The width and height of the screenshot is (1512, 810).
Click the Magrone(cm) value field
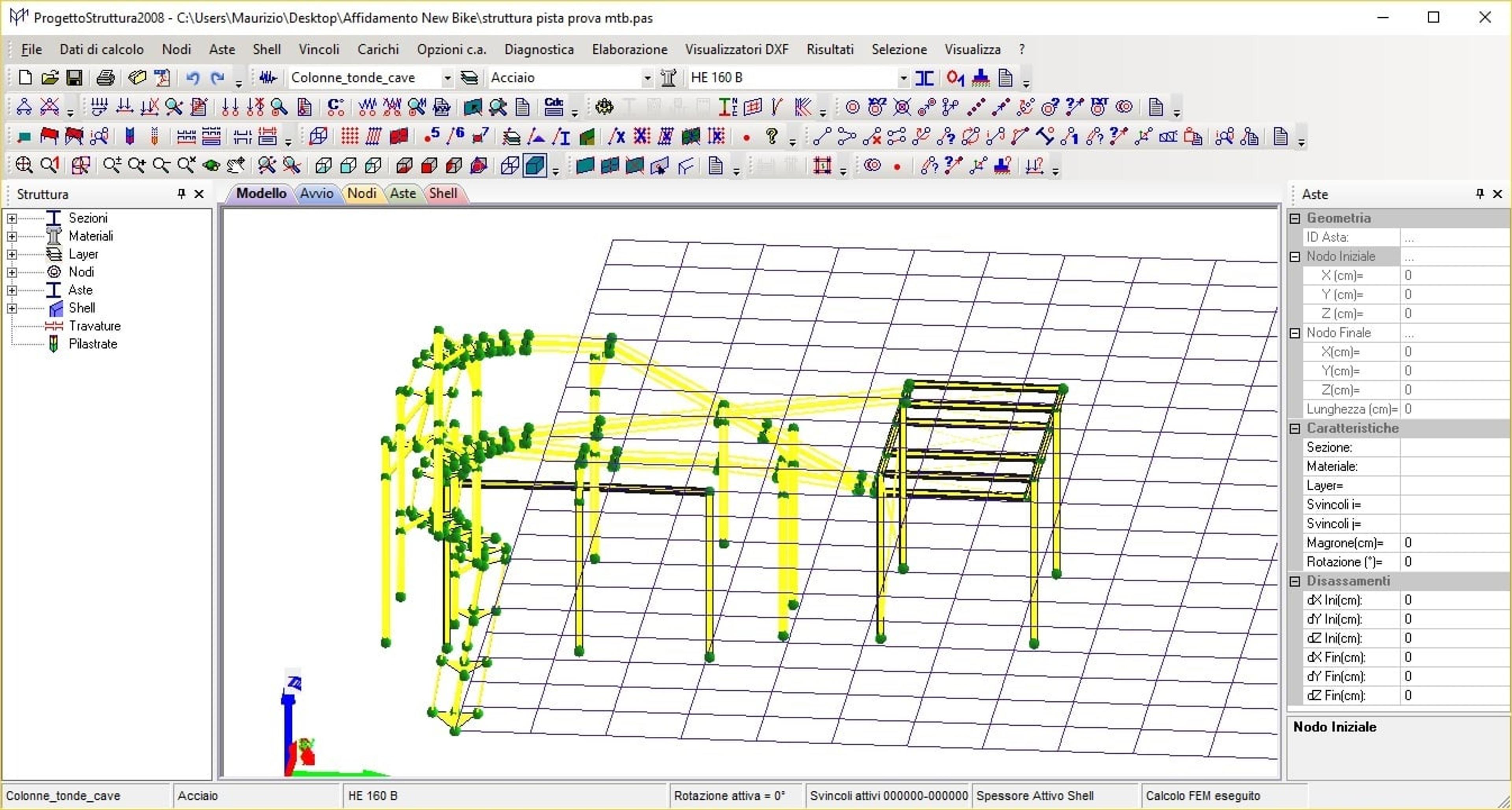tap(1455, 543)
